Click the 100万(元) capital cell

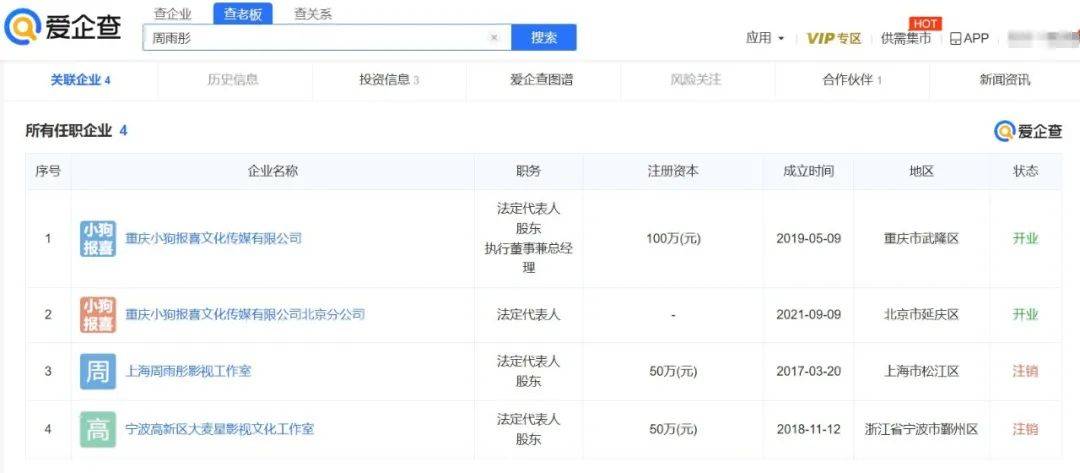tap(673, 239)
